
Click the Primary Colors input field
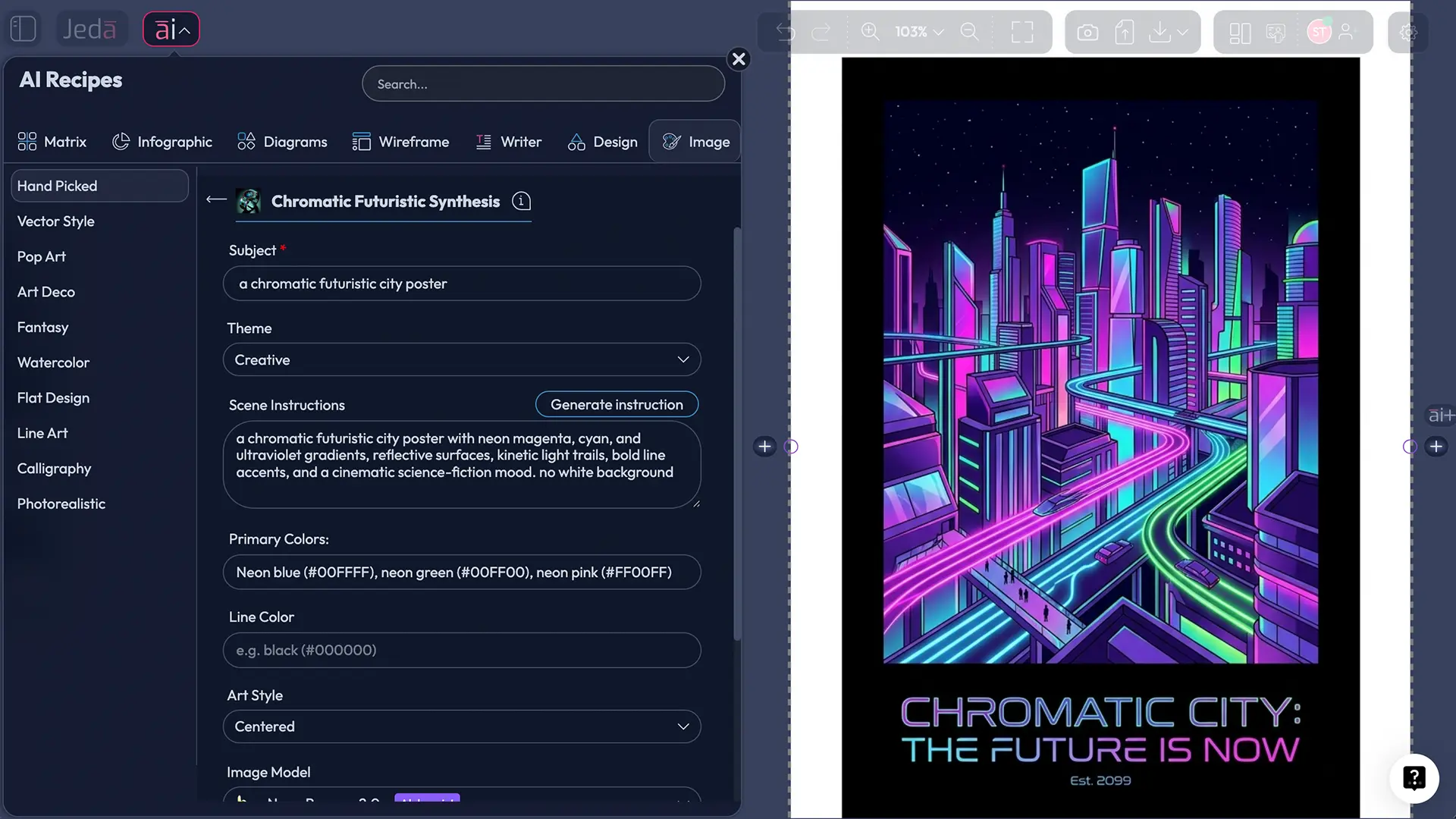pyautogui.click(x=462, y=573)
